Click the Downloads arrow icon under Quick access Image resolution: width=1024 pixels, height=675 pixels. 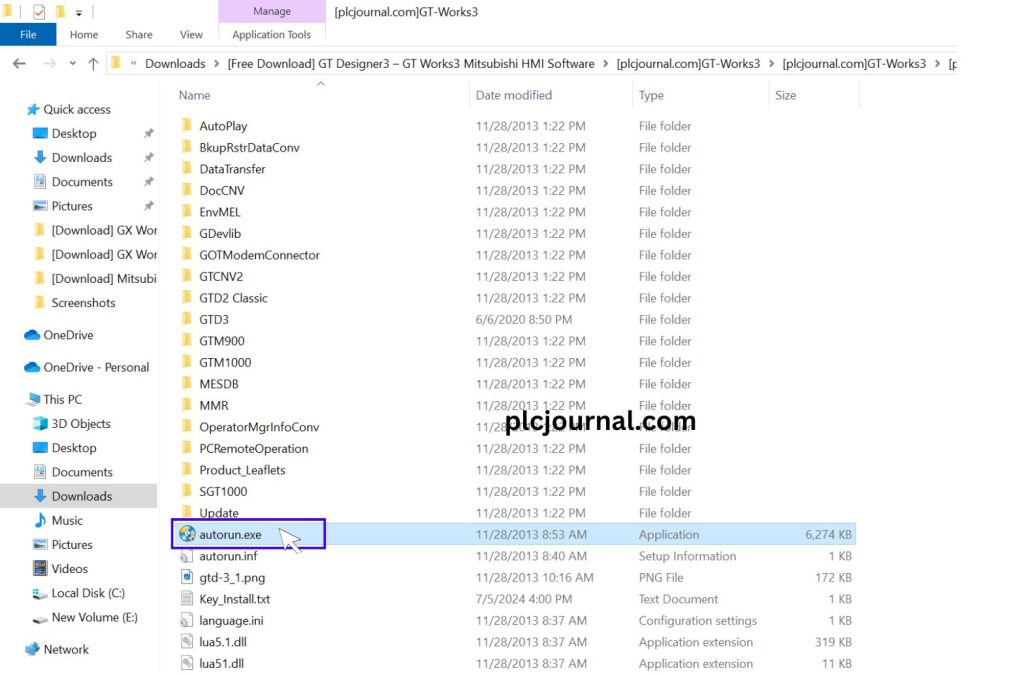tap(40, 157)
